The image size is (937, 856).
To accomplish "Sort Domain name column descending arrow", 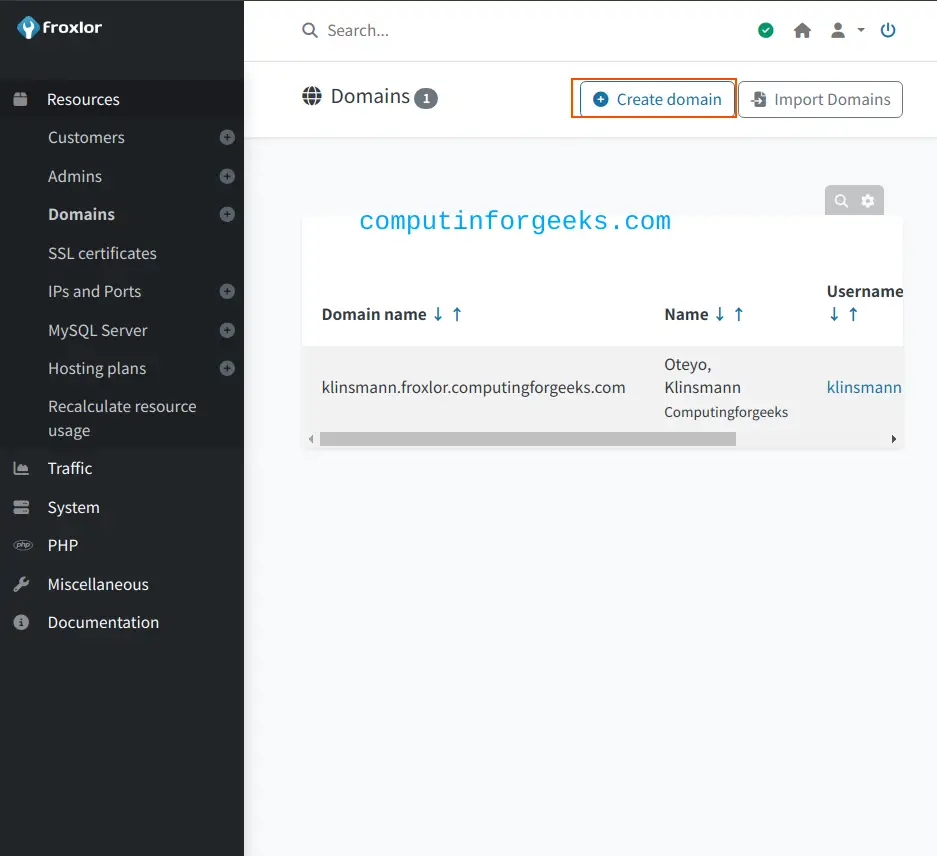I will (438, 314).
